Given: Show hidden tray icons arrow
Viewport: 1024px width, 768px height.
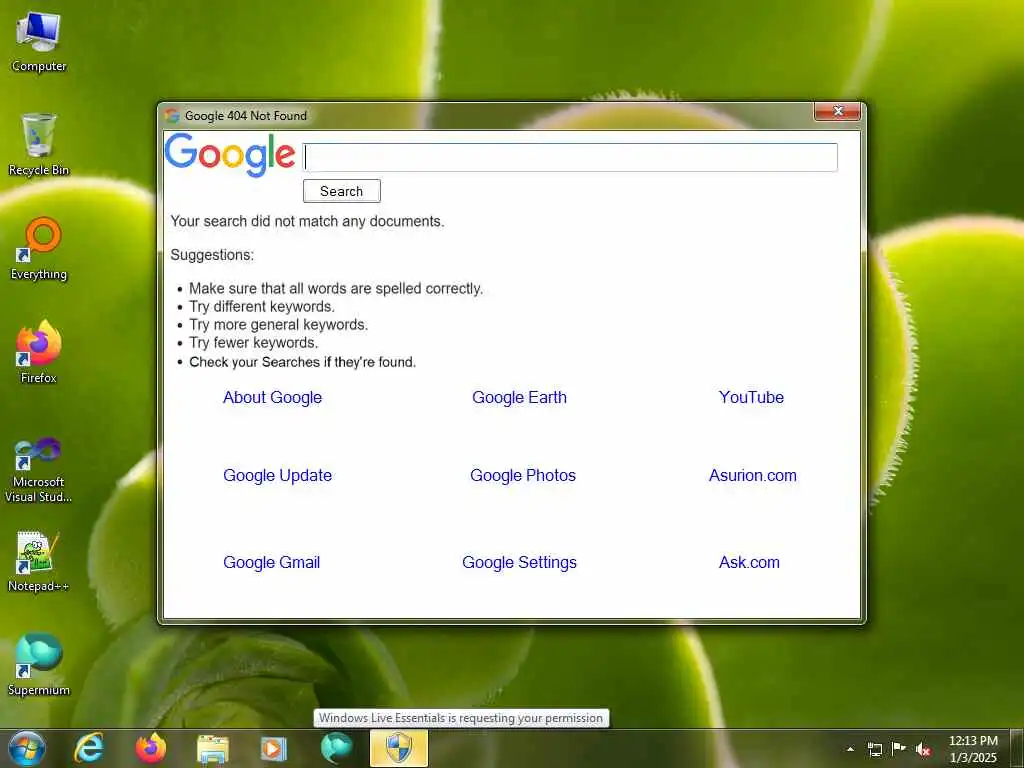Looking at the screenshot, I should (x=850, y=749).
